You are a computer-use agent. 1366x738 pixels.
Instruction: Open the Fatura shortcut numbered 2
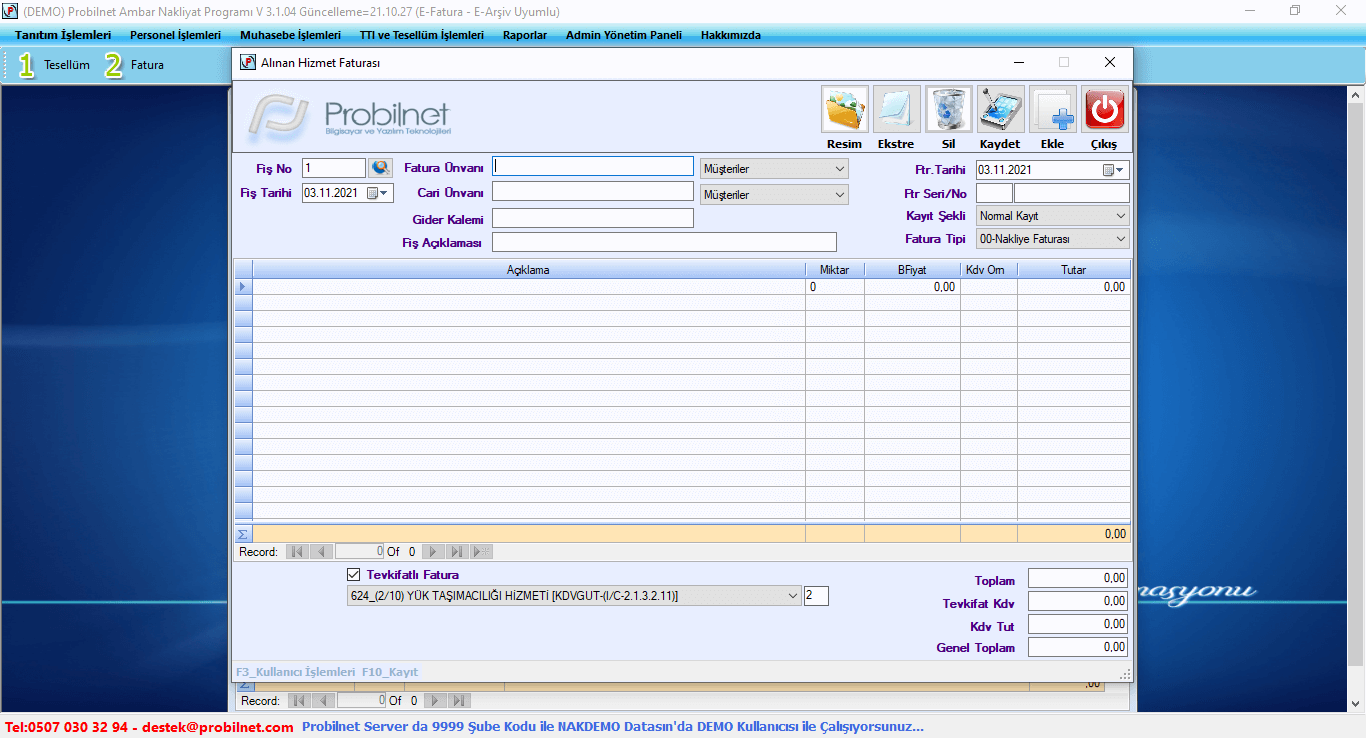coord(135,65)
